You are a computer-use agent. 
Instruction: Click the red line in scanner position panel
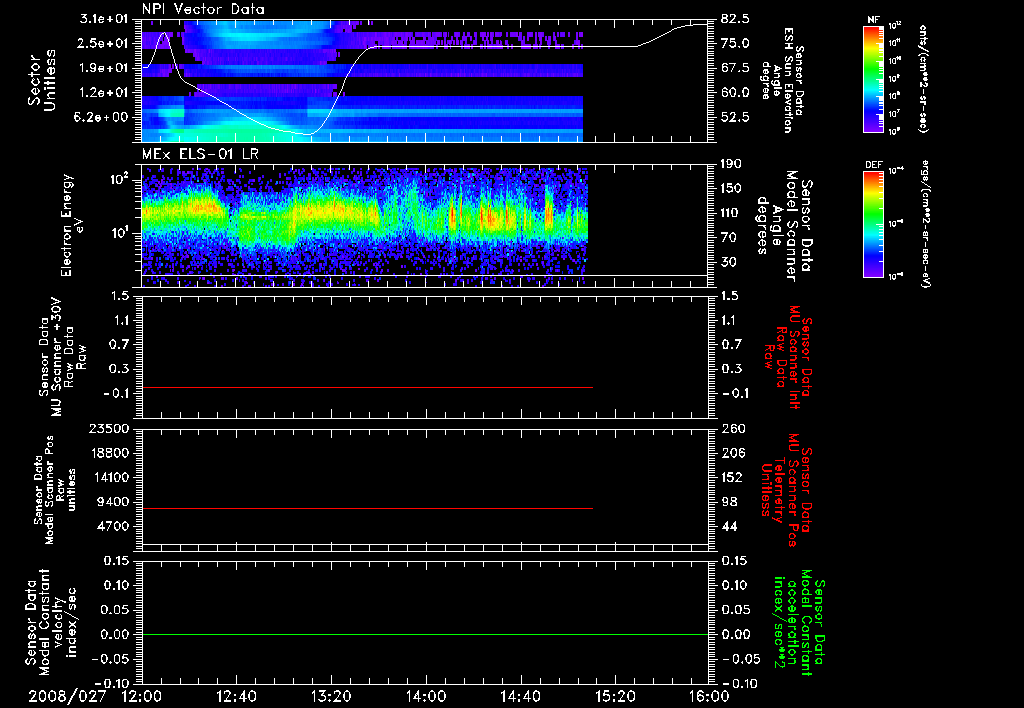coord(368,508)
